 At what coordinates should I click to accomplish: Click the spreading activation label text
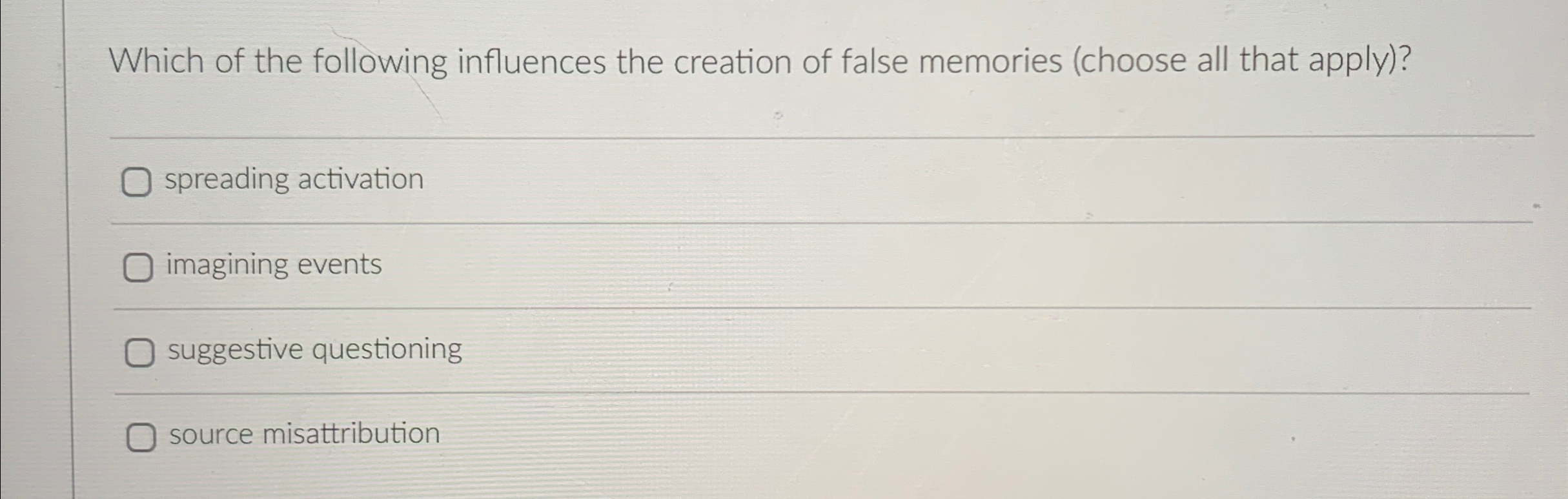click(294, 179)
